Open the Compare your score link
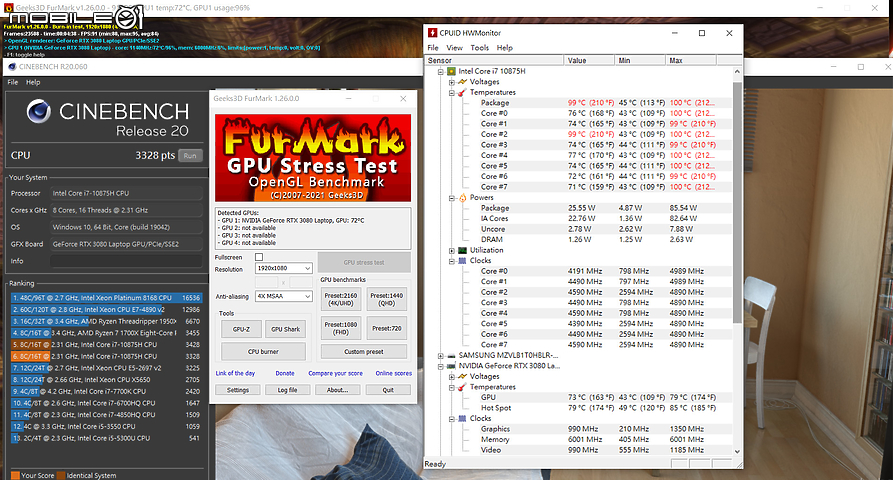 (x=335, y=374)
